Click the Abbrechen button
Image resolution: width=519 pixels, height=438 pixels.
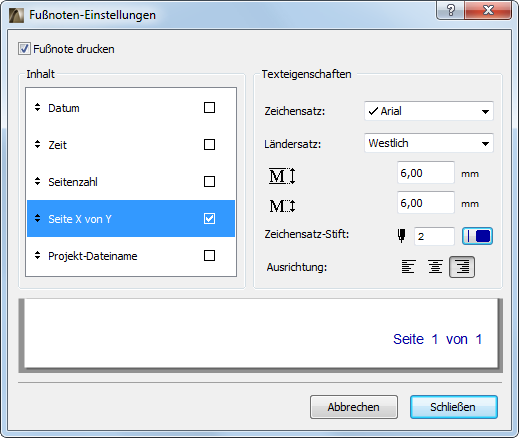pos(354,407)
